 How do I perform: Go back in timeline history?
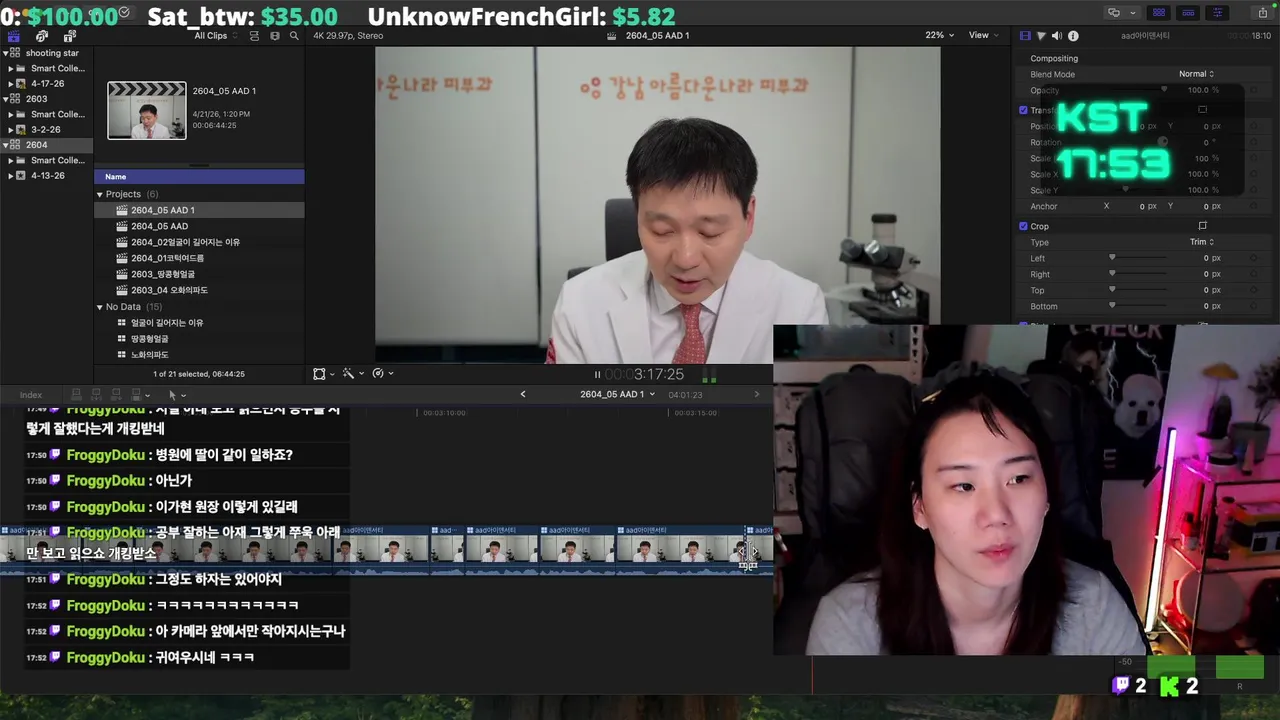point(522,394)
